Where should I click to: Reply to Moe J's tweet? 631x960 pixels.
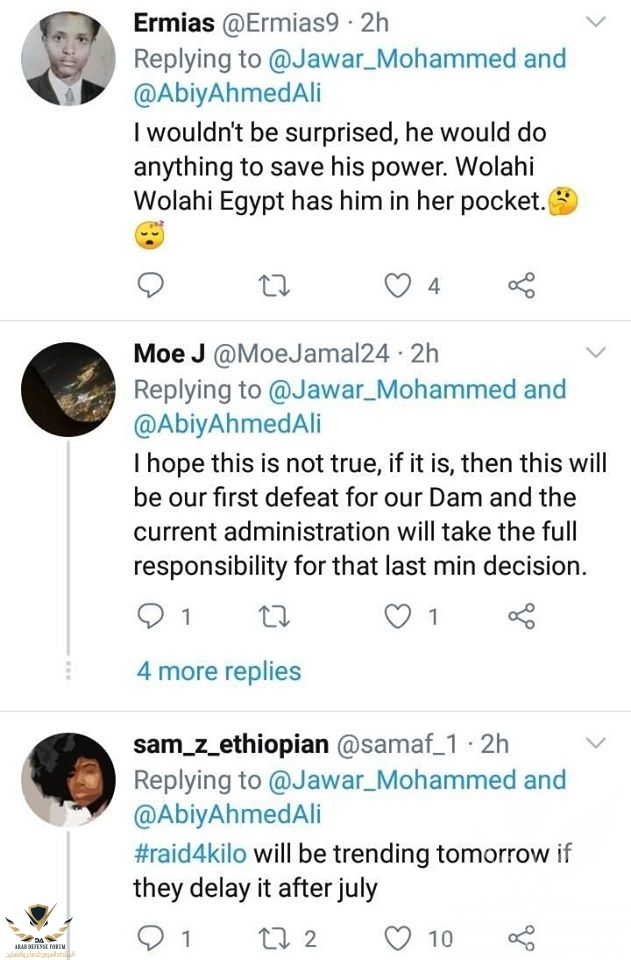click(x=149, y=616)
